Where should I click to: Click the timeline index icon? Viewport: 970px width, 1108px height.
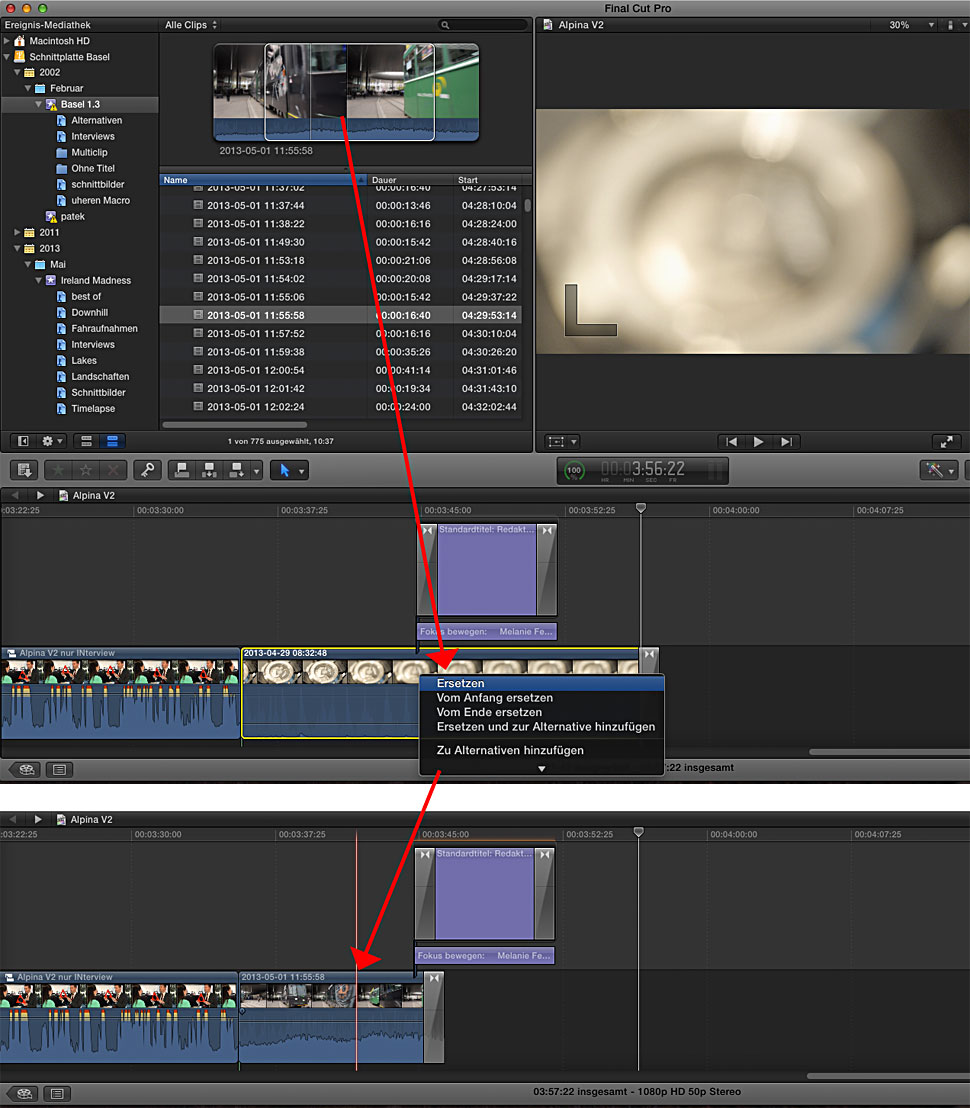point(60,769)
